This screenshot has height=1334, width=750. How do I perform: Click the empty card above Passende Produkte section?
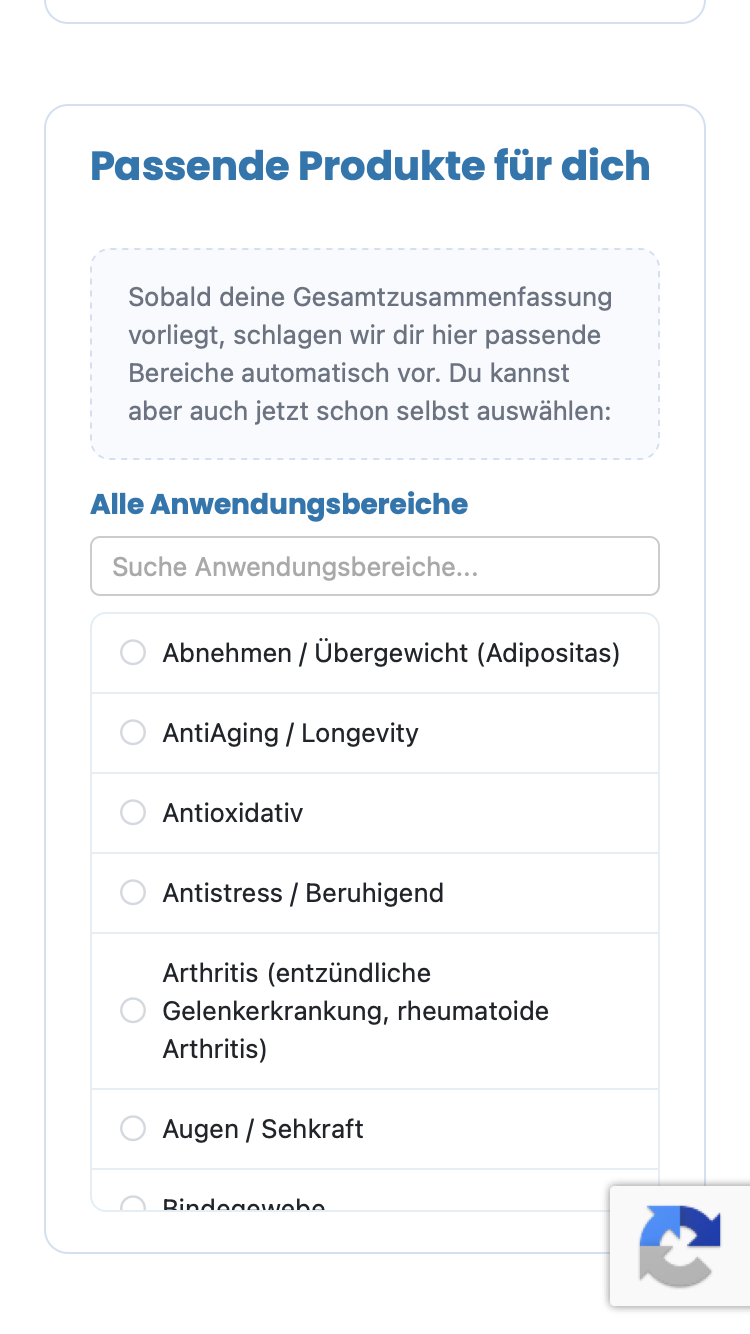click(x=375, y=11)
